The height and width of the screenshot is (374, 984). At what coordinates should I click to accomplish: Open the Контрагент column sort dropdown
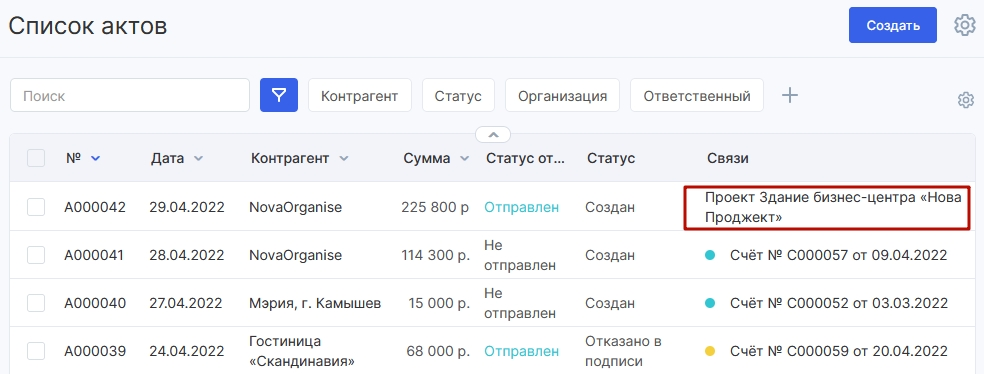(x=343, y=159)
